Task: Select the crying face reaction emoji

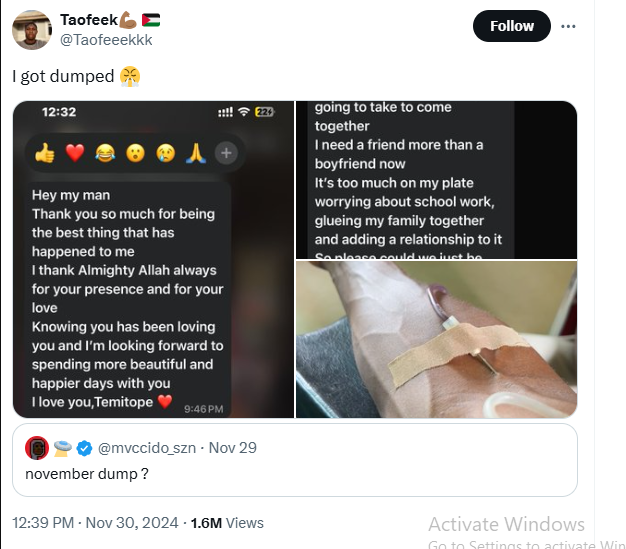Action: (166, 153)
